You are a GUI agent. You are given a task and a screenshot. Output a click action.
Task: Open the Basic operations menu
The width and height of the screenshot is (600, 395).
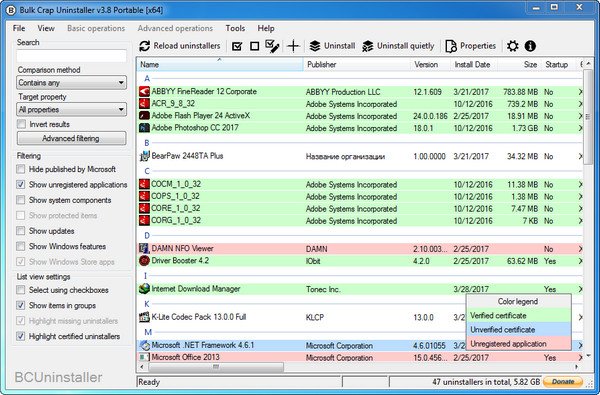click(x=96, y=28)
